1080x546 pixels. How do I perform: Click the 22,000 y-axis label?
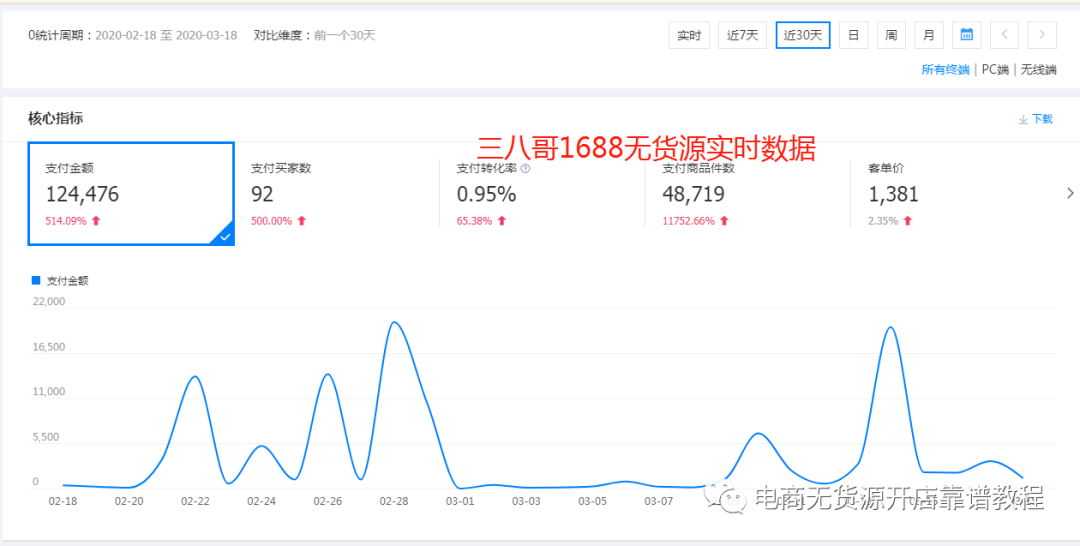click(x=49, y=301)
